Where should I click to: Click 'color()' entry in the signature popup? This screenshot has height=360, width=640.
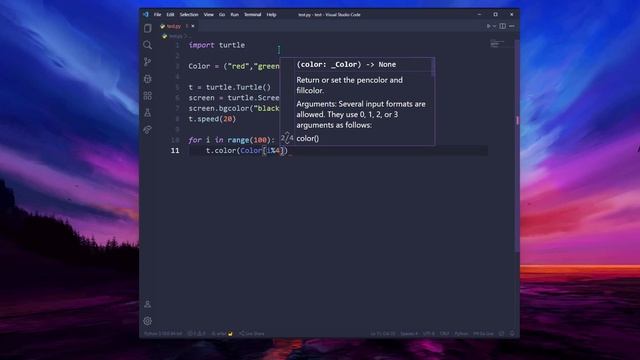[x=308, y=138]
